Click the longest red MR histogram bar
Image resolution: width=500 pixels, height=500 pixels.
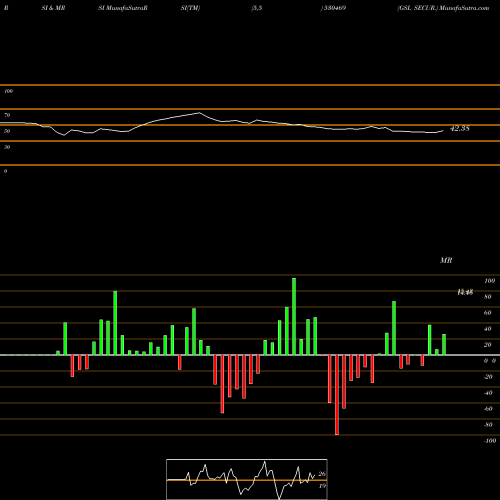pos(337,395)
